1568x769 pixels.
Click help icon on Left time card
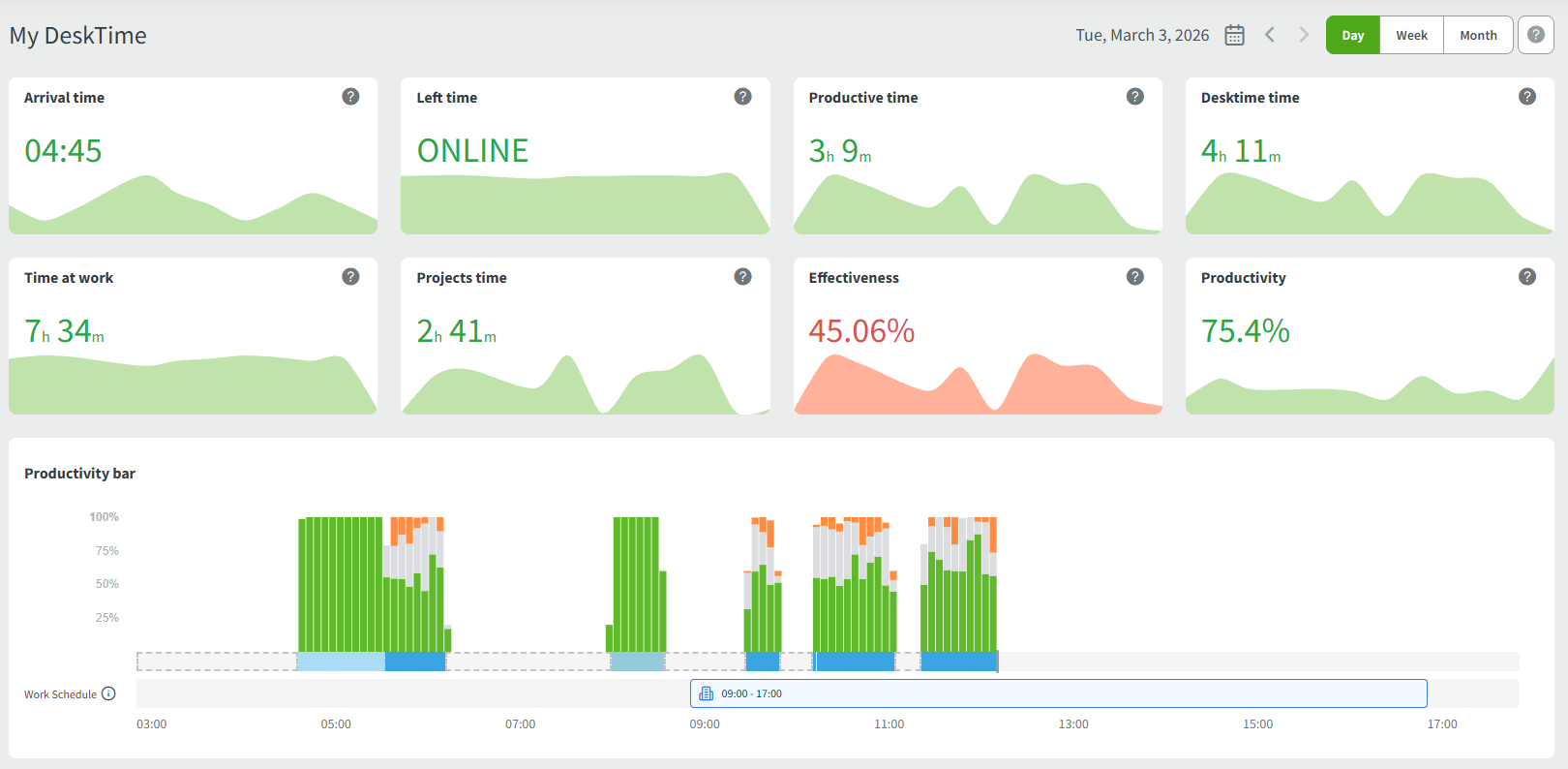(742, 97)
